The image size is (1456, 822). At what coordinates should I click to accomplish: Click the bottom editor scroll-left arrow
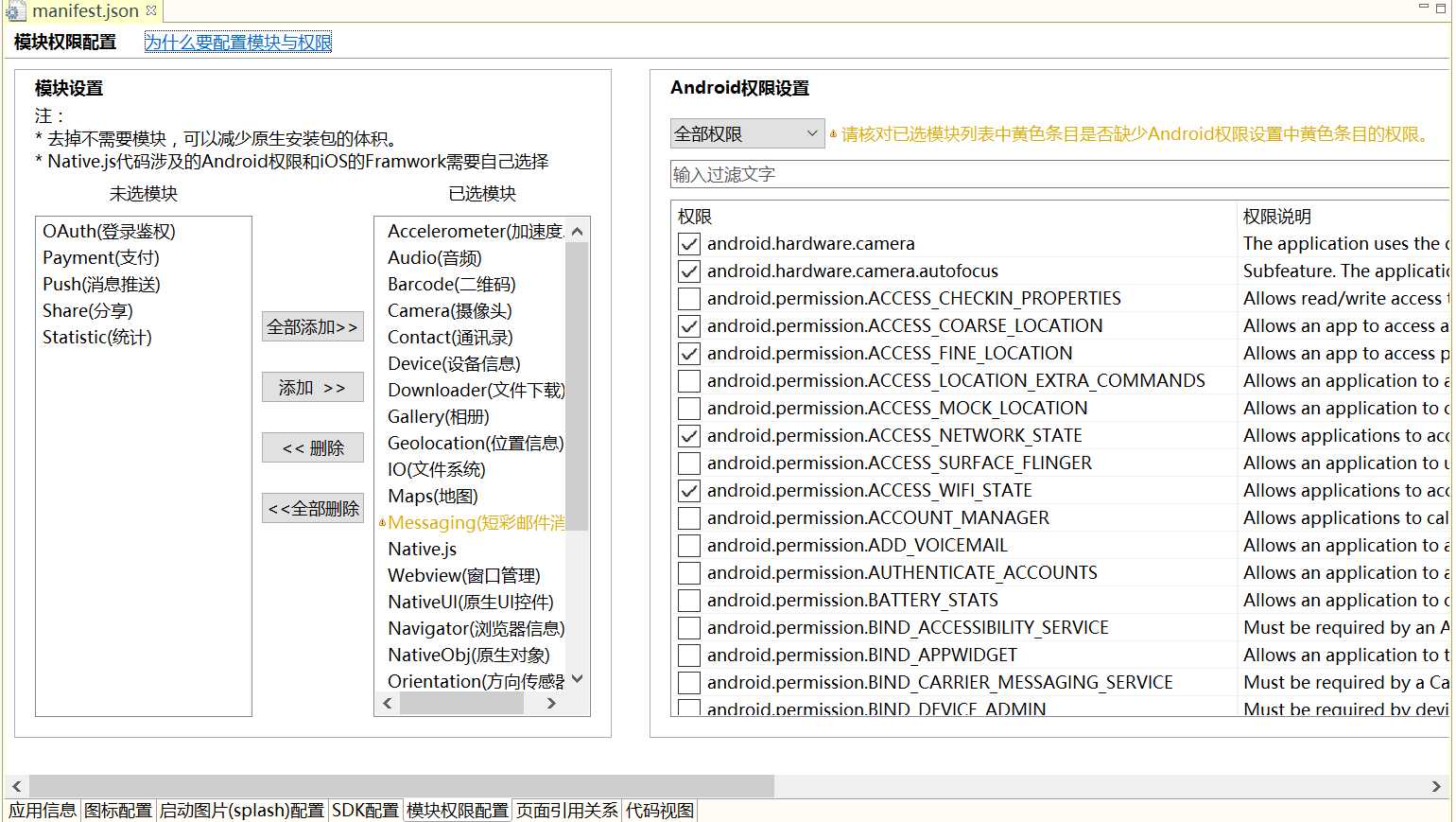16,786
